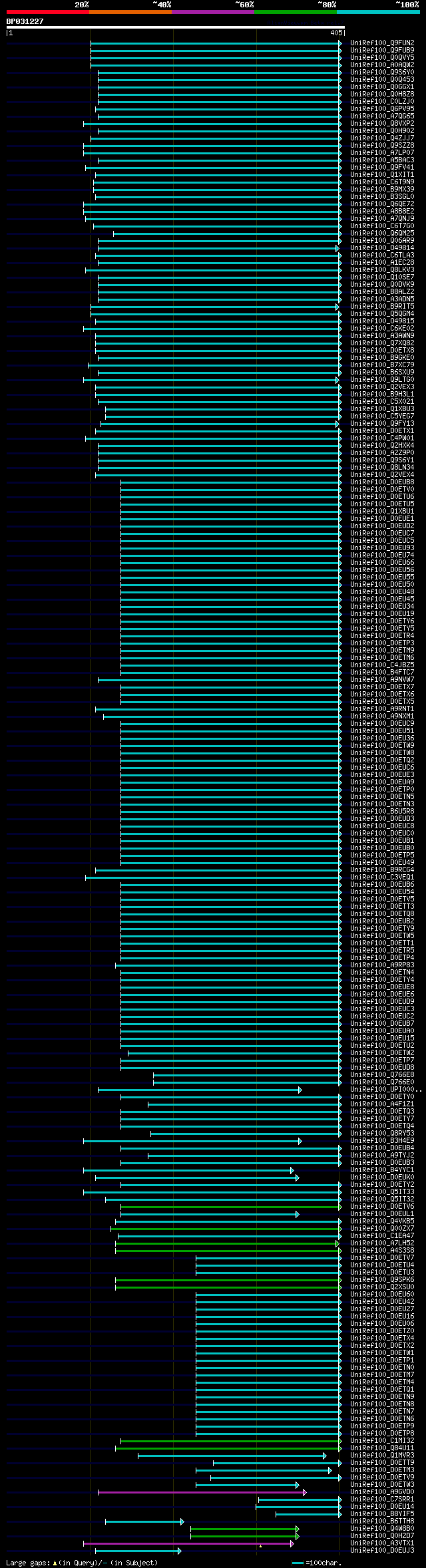Viewport: 426px width, 1568px height.
Task: Select hit UniRef100_C1MI32
Action: (x=382, y=1441)
